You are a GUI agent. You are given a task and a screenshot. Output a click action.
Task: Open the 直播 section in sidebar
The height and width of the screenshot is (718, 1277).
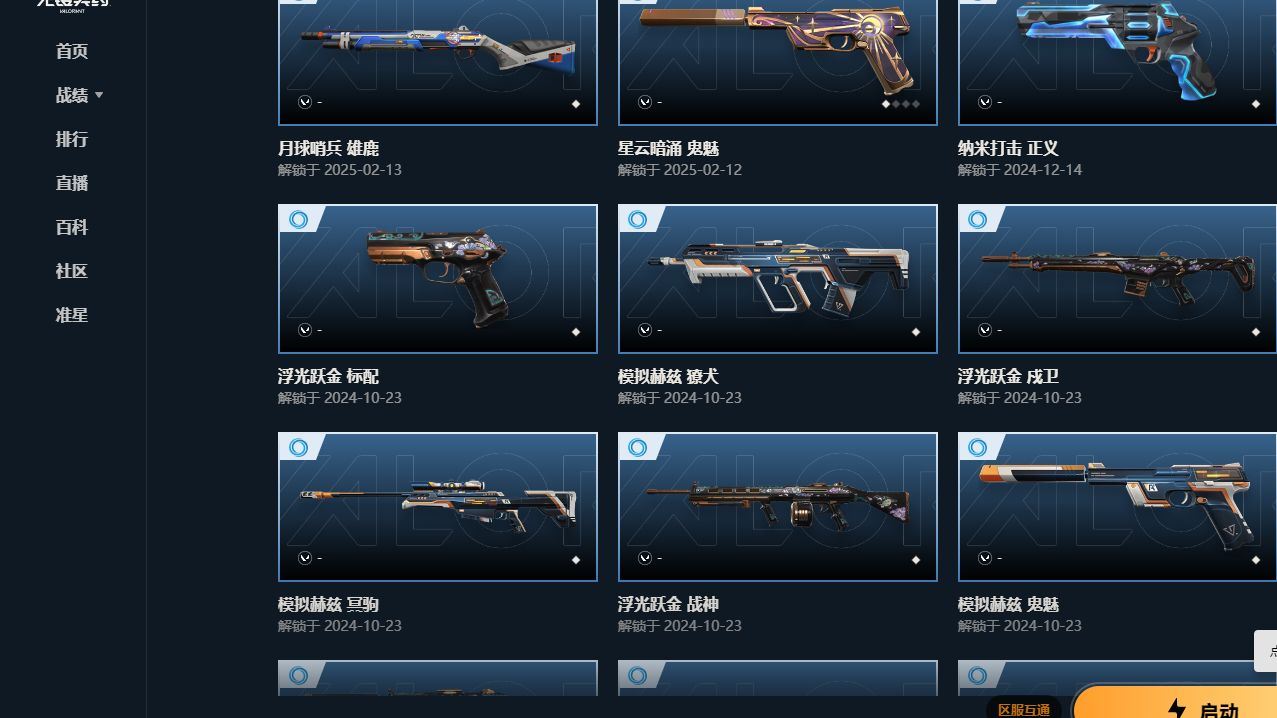point(72,183)
